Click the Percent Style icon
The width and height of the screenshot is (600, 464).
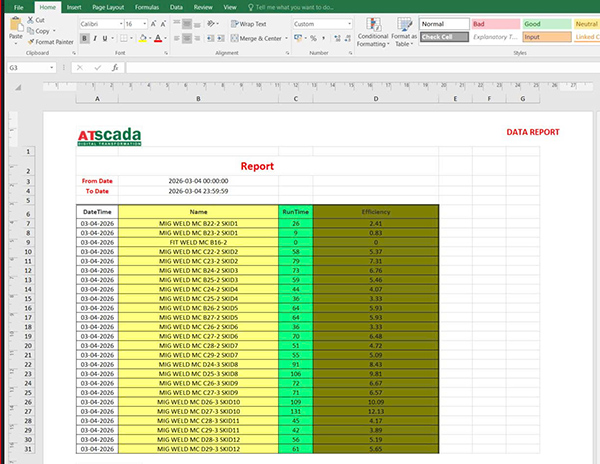(x=312, y=39)
